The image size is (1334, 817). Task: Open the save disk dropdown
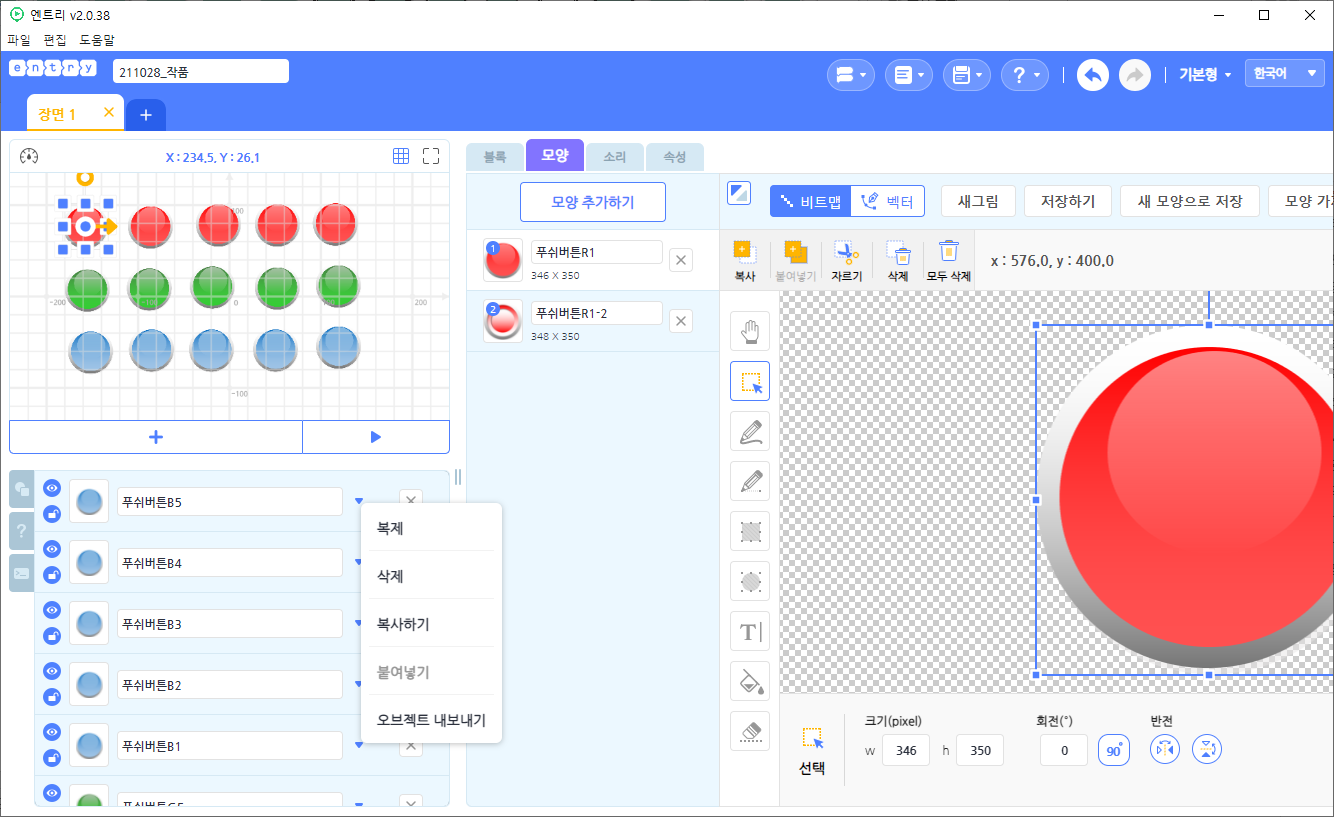coord(967,75)
